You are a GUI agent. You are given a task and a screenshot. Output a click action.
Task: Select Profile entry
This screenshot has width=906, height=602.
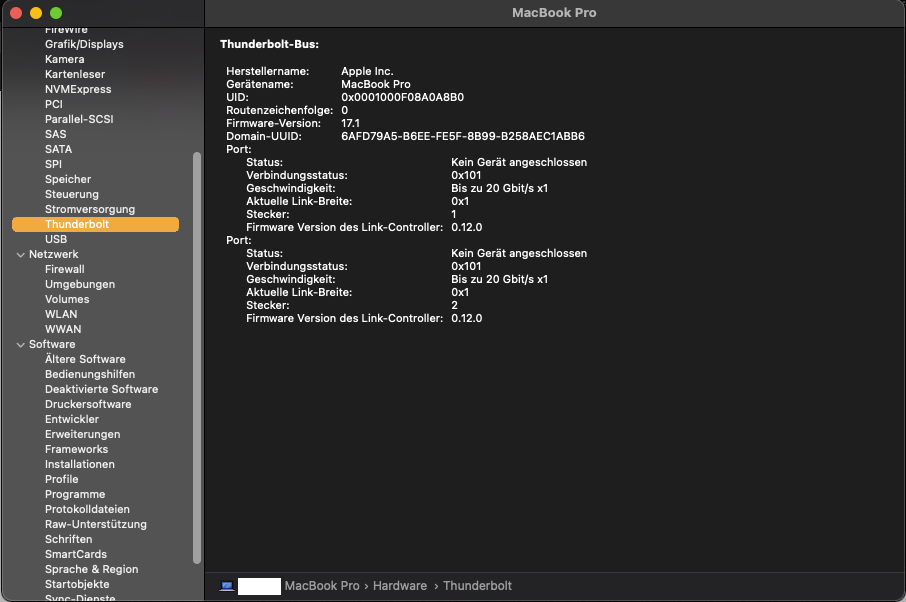coord(62,480)
